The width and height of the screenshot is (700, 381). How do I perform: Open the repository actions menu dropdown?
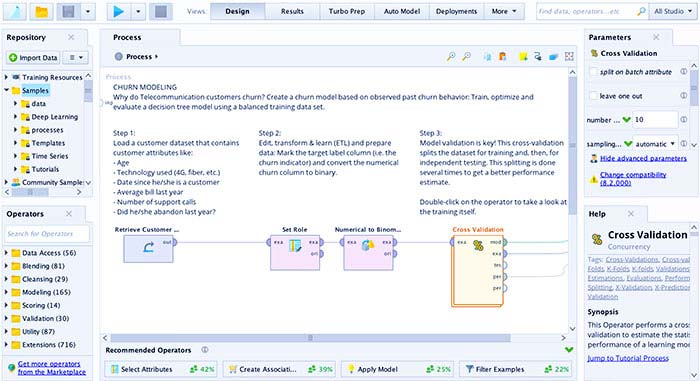point(75,58)
